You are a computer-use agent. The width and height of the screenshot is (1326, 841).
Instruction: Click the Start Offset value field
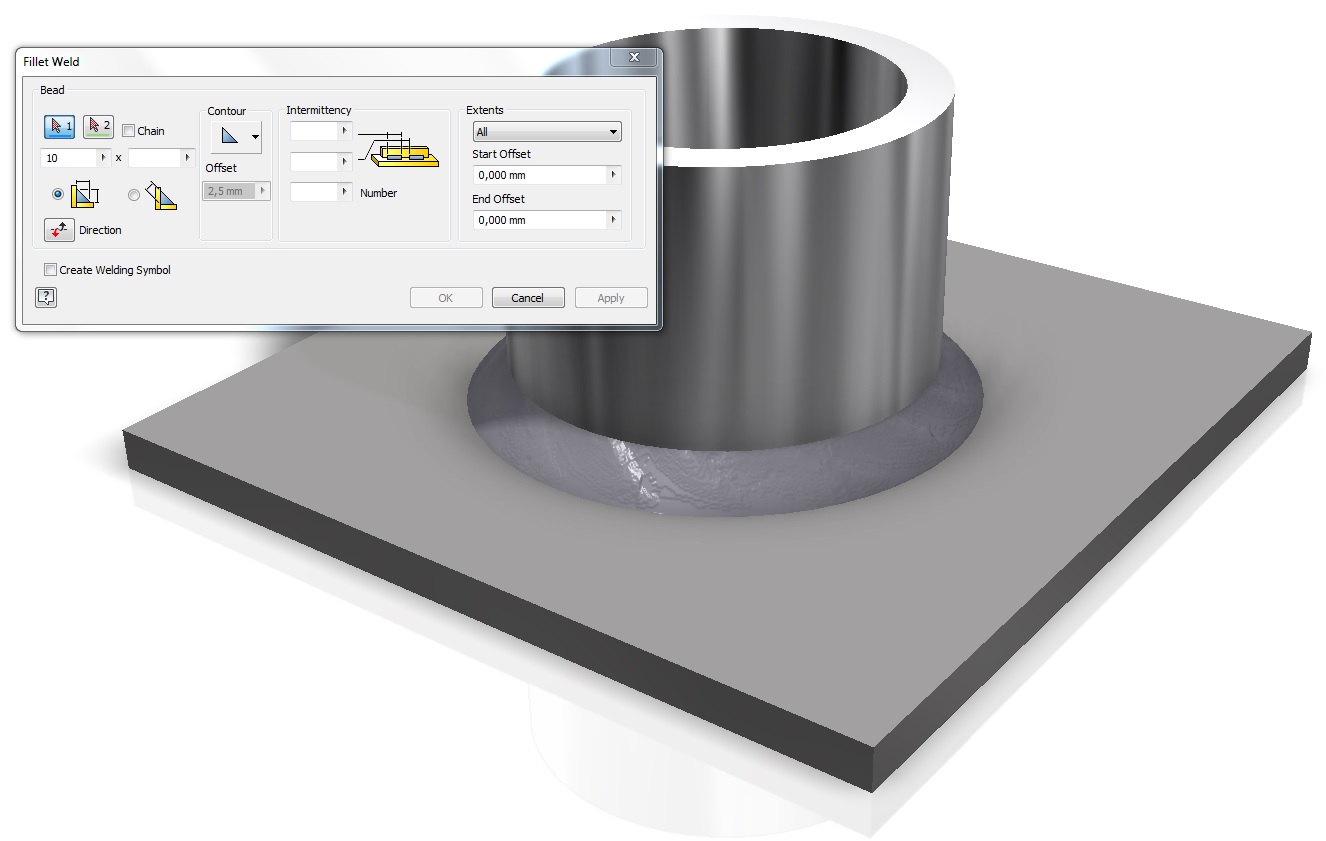(540, 175)
